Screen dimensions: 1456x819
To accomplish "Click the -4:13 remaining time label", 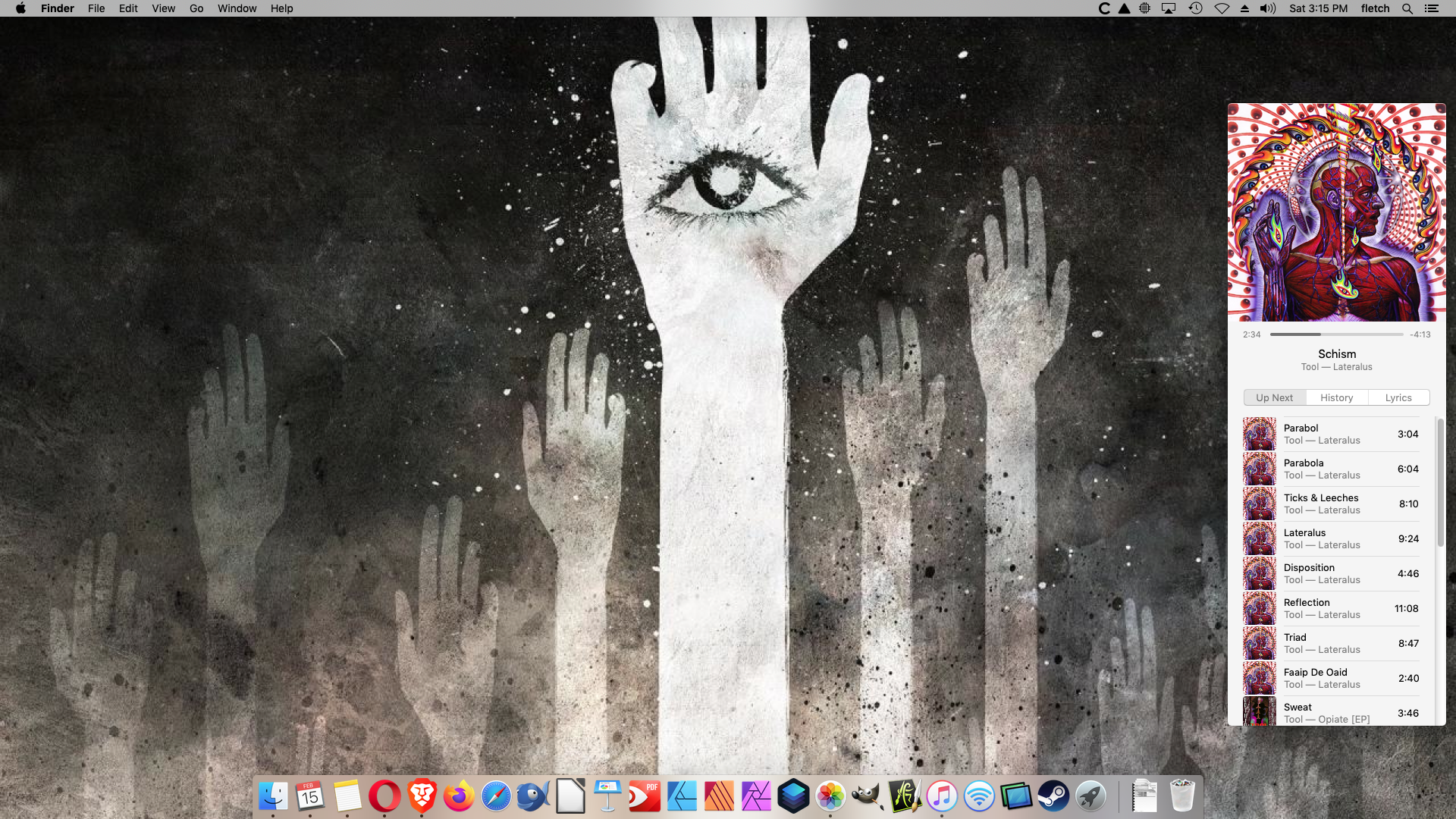I will tap(1420, 334).
